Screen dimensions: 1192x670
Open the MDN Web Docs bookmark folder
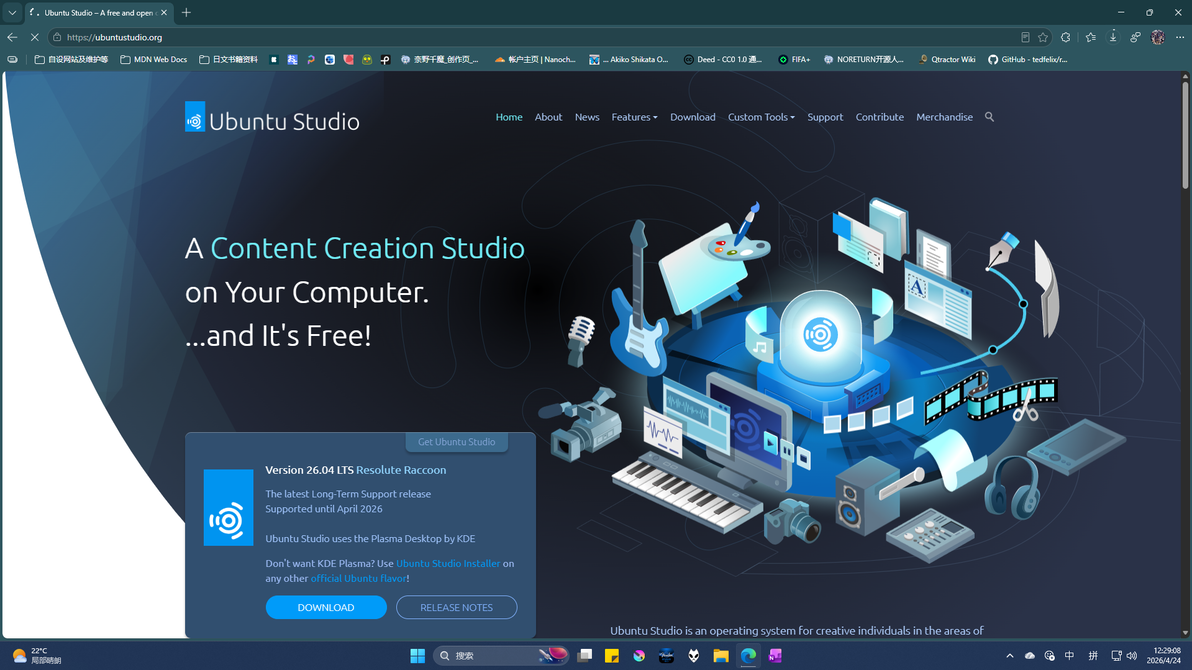pos(154,59)
